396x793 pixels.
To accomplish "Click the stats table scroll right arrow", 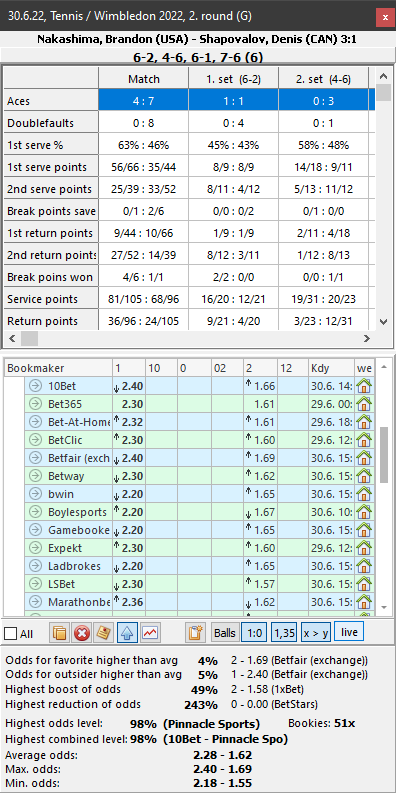I will coord(367,338).
